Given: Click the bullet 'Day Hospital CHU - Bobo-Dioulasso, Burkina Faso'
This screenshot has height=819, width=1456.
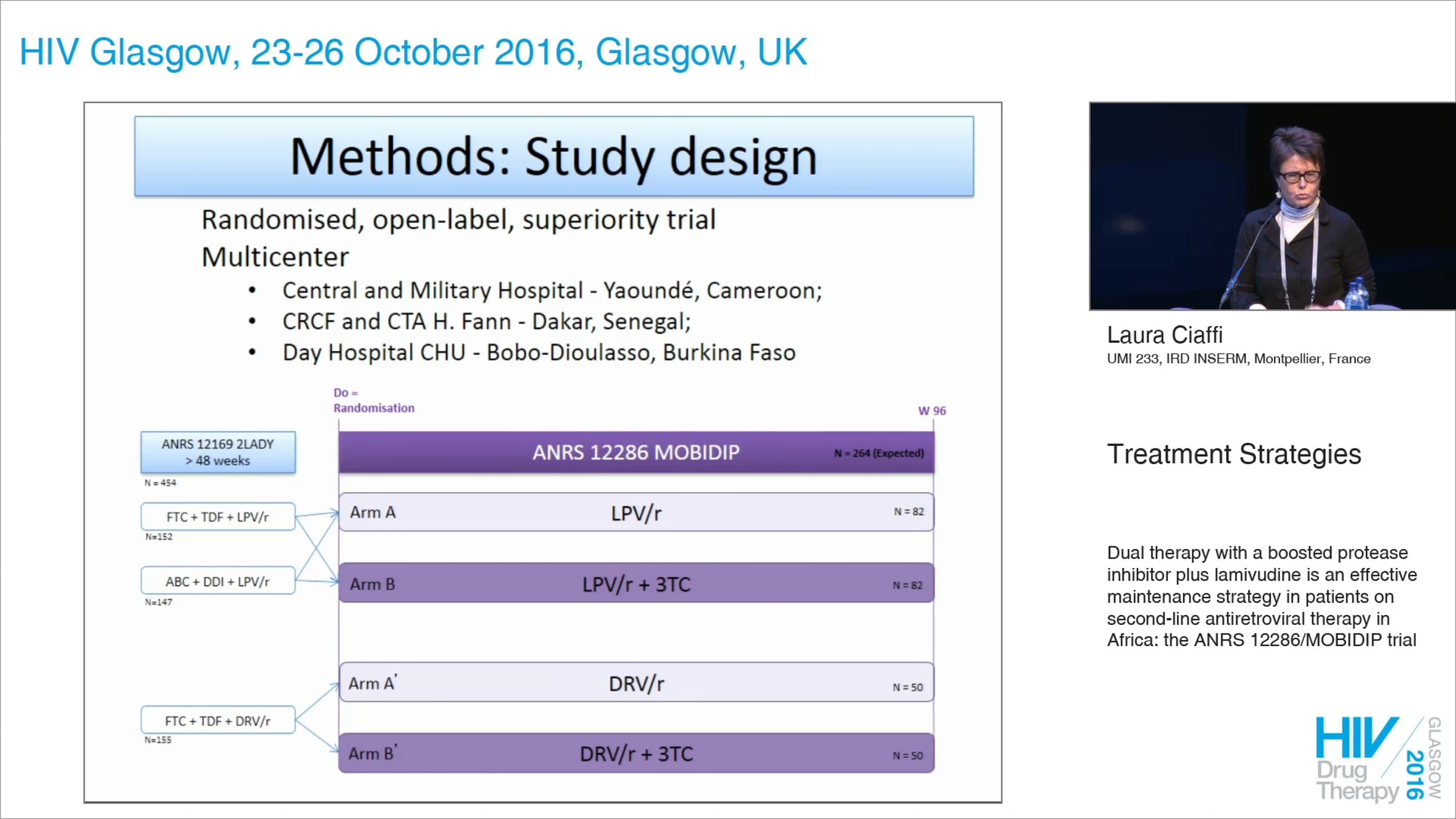Looking at the screenshot, I should pyautogui.click(x=539, y=352).
